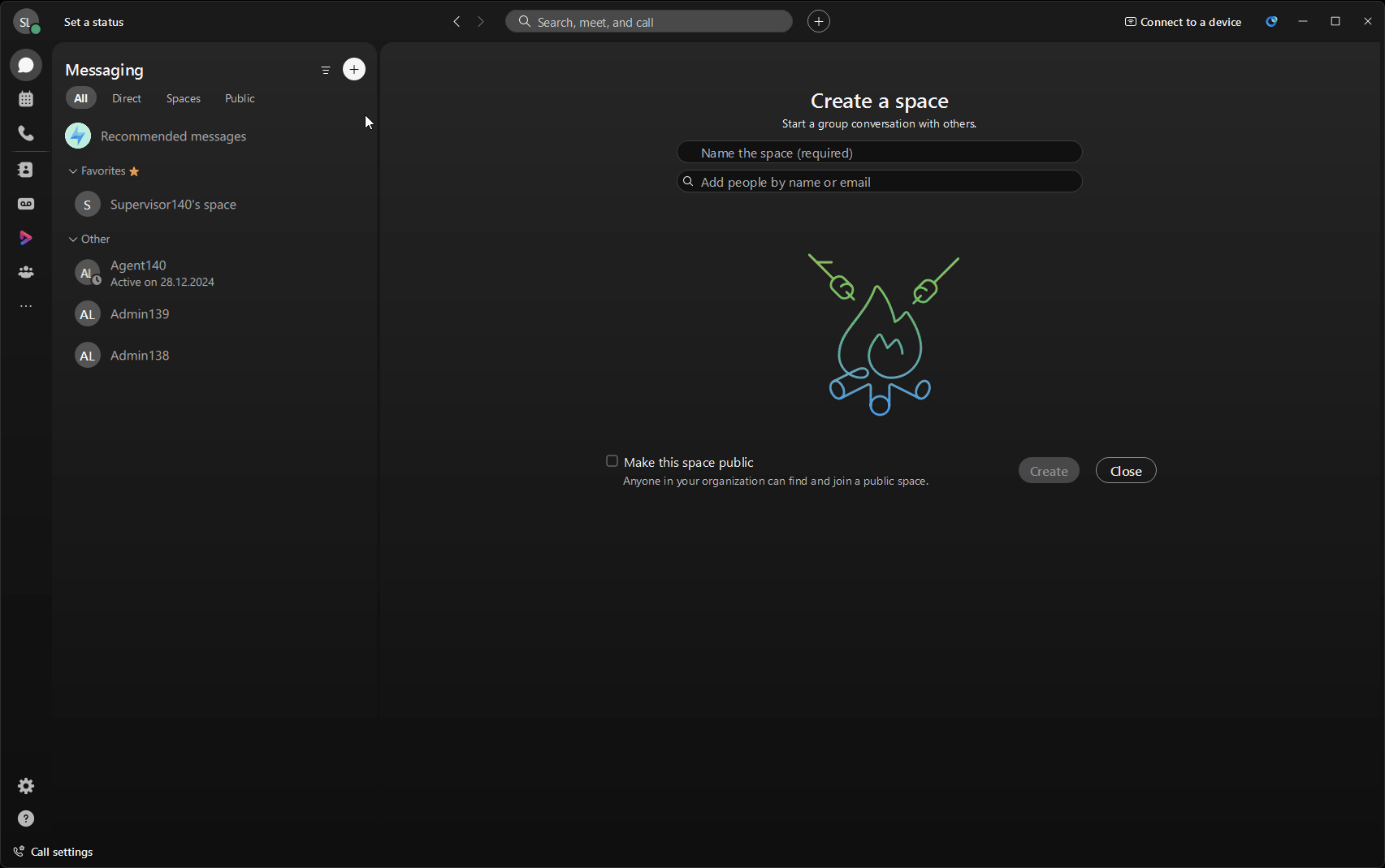The image size is (1385, 868).
Task: Open the Messaging chat bubble icon
Action: [x=26, y=65]
